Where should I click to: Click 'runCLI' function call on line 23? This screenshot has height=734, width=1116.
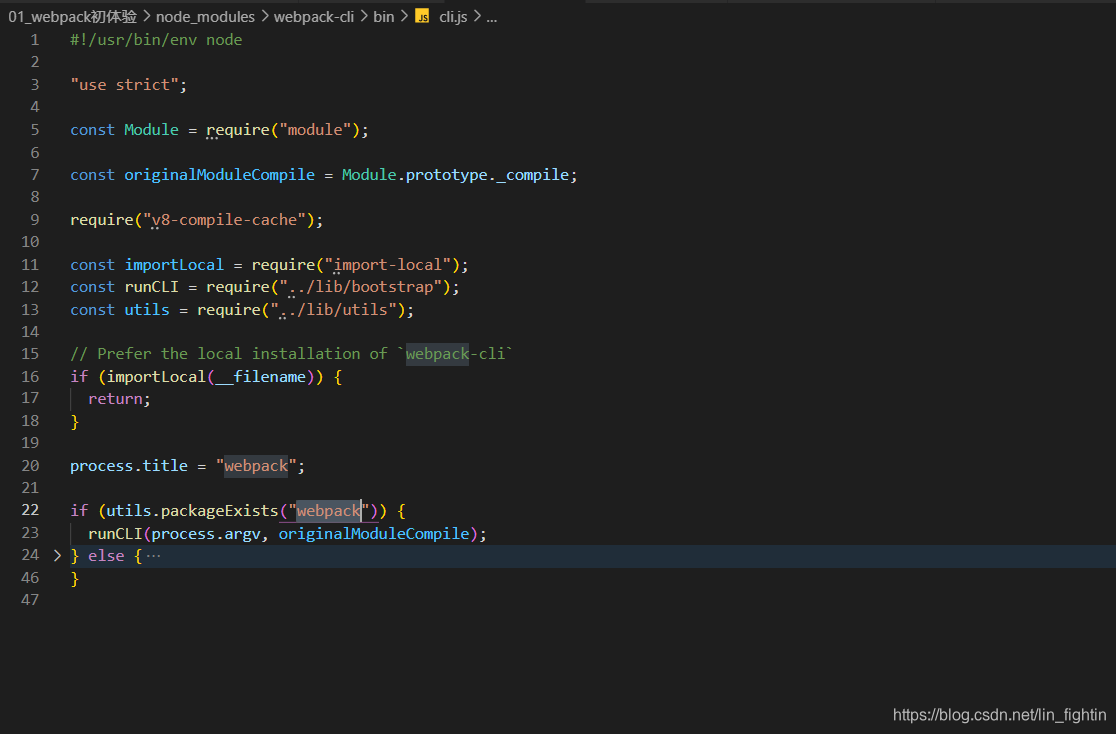115,533
